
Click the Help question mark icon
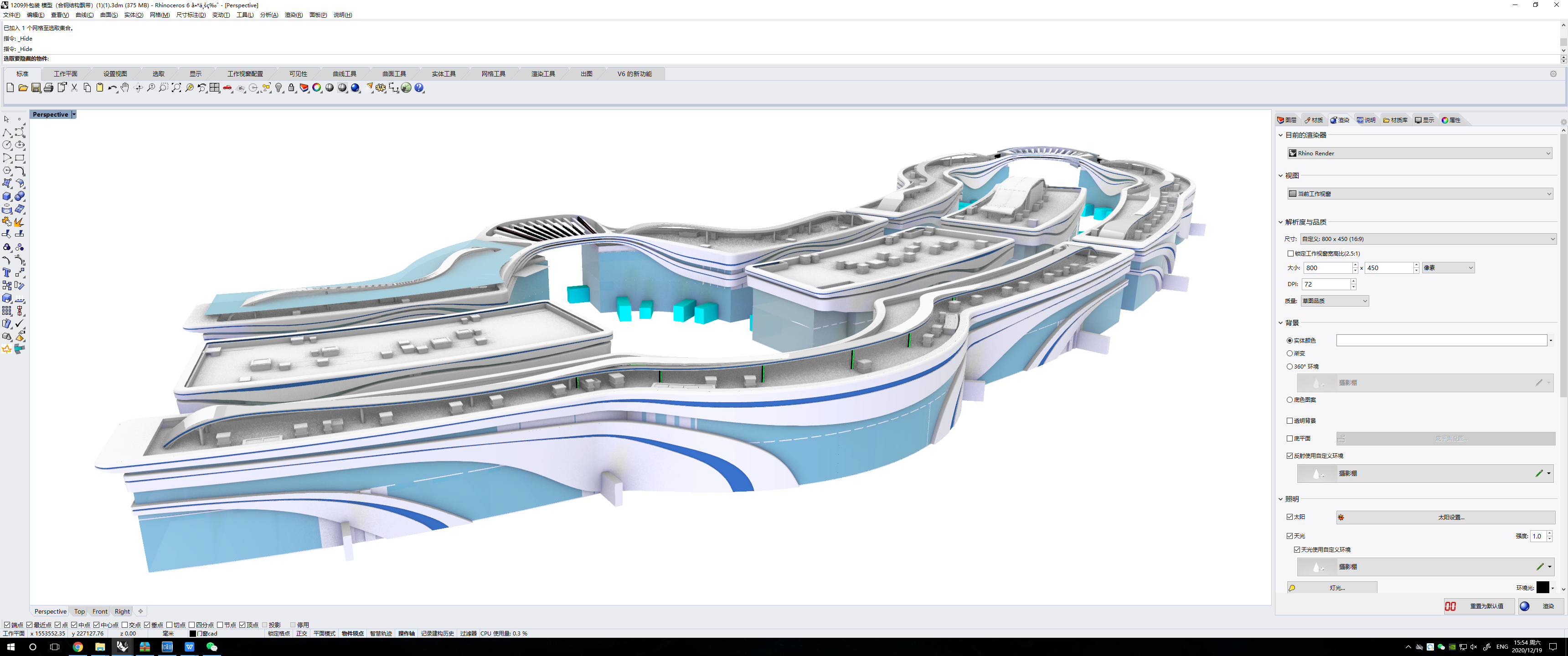pyautogui.click(x=419, y=87)
